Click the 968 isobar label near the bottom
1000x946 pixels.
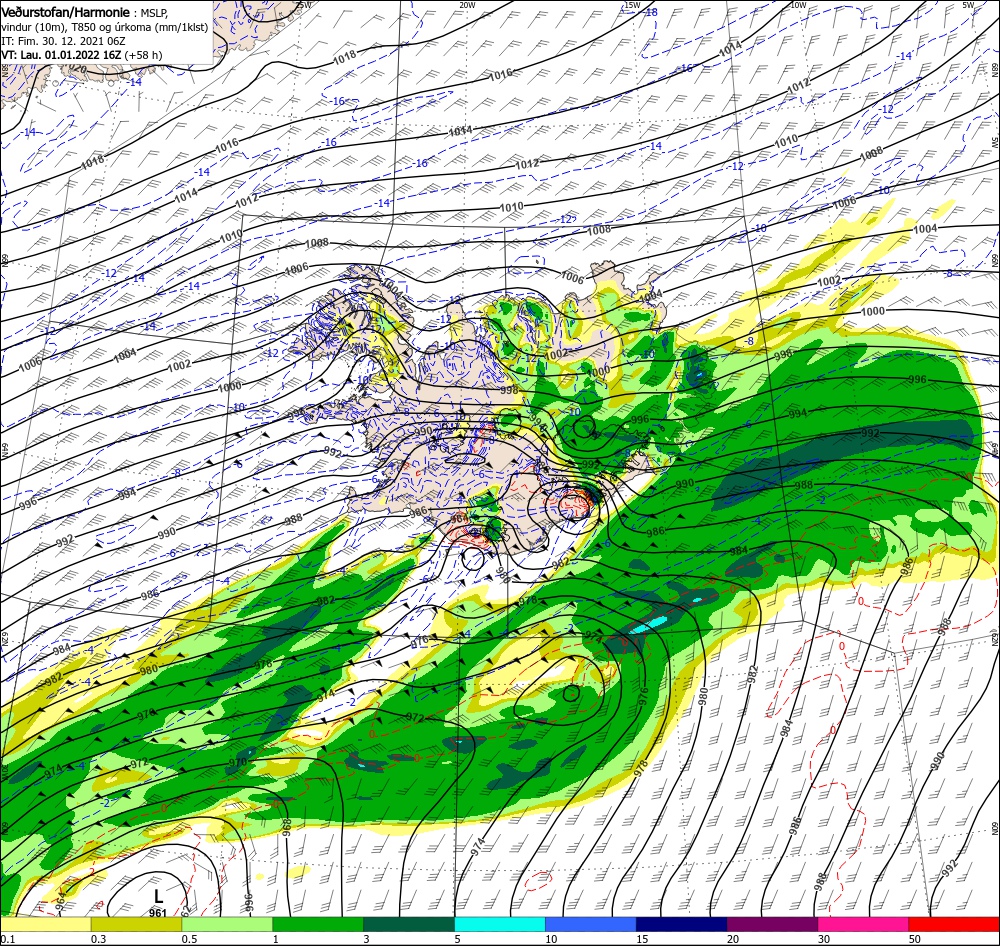286,827
